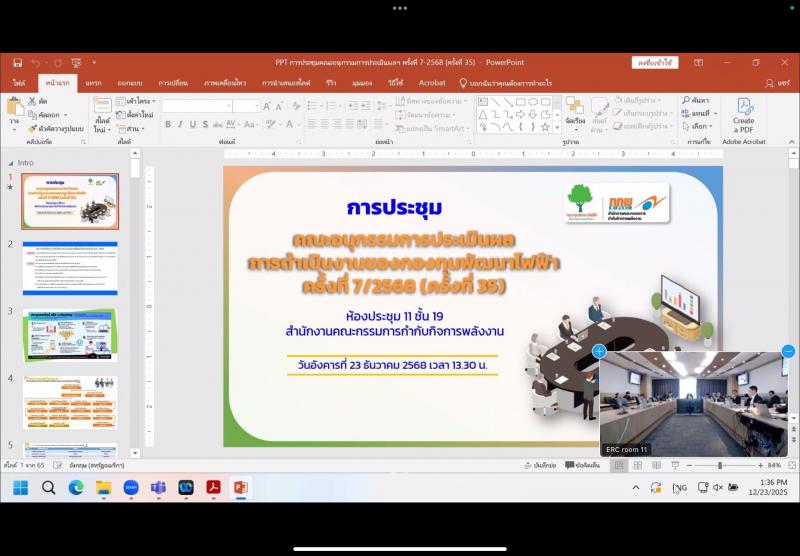
Task: Click Increase Font Size icon
Action: (x=266, y=106)
